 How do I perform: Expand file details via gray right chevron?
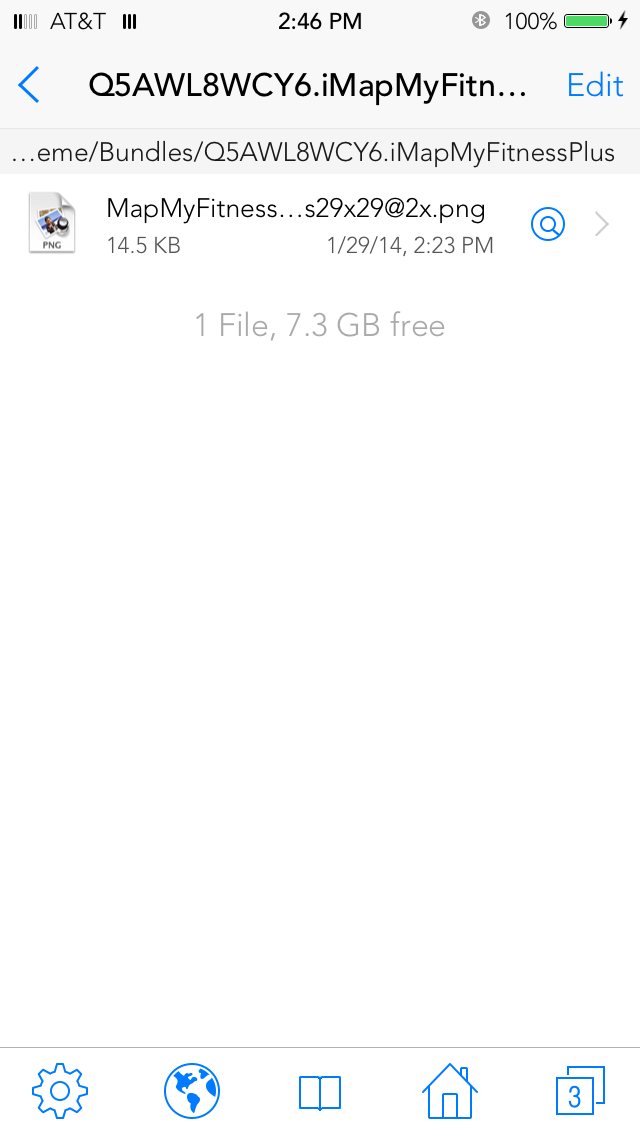pos(602,225)
